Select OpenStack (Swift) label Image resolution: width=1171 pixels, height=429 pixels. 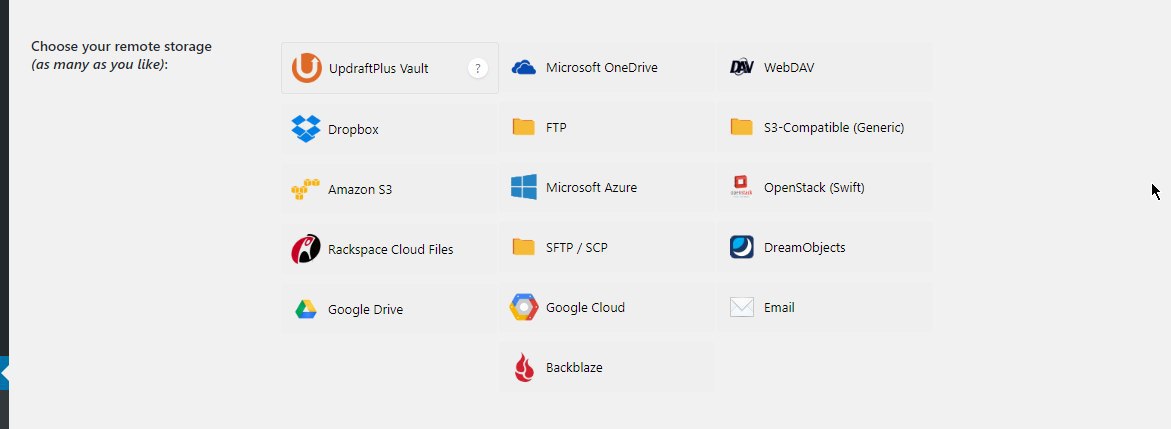[814, 188]
